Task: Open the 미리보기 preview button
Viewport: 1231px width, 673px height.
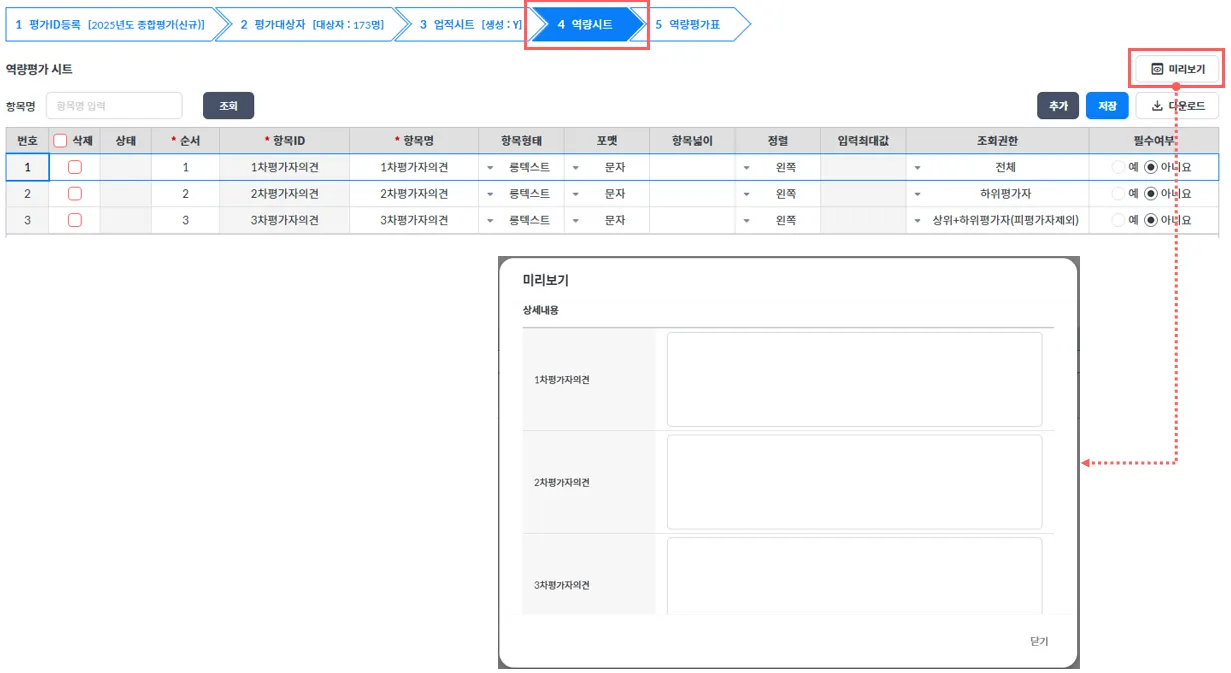Action: tap(1177, 69)
